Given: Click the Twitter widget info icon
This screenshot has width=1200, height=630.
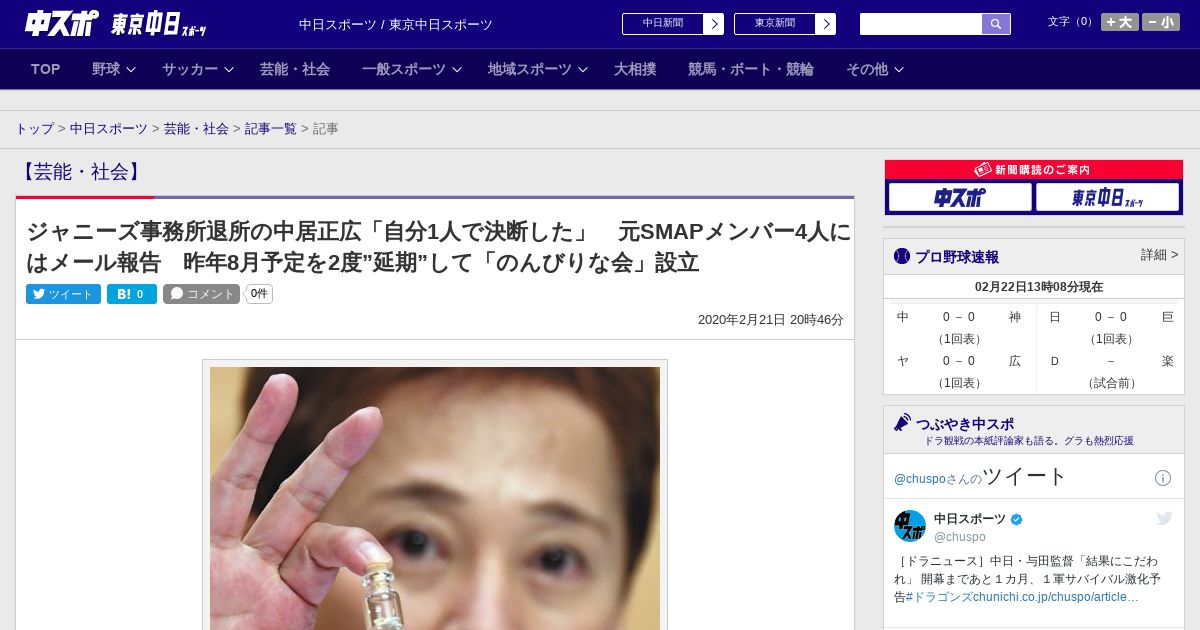Looking at the screenshot, I should tap(1163, 478).
